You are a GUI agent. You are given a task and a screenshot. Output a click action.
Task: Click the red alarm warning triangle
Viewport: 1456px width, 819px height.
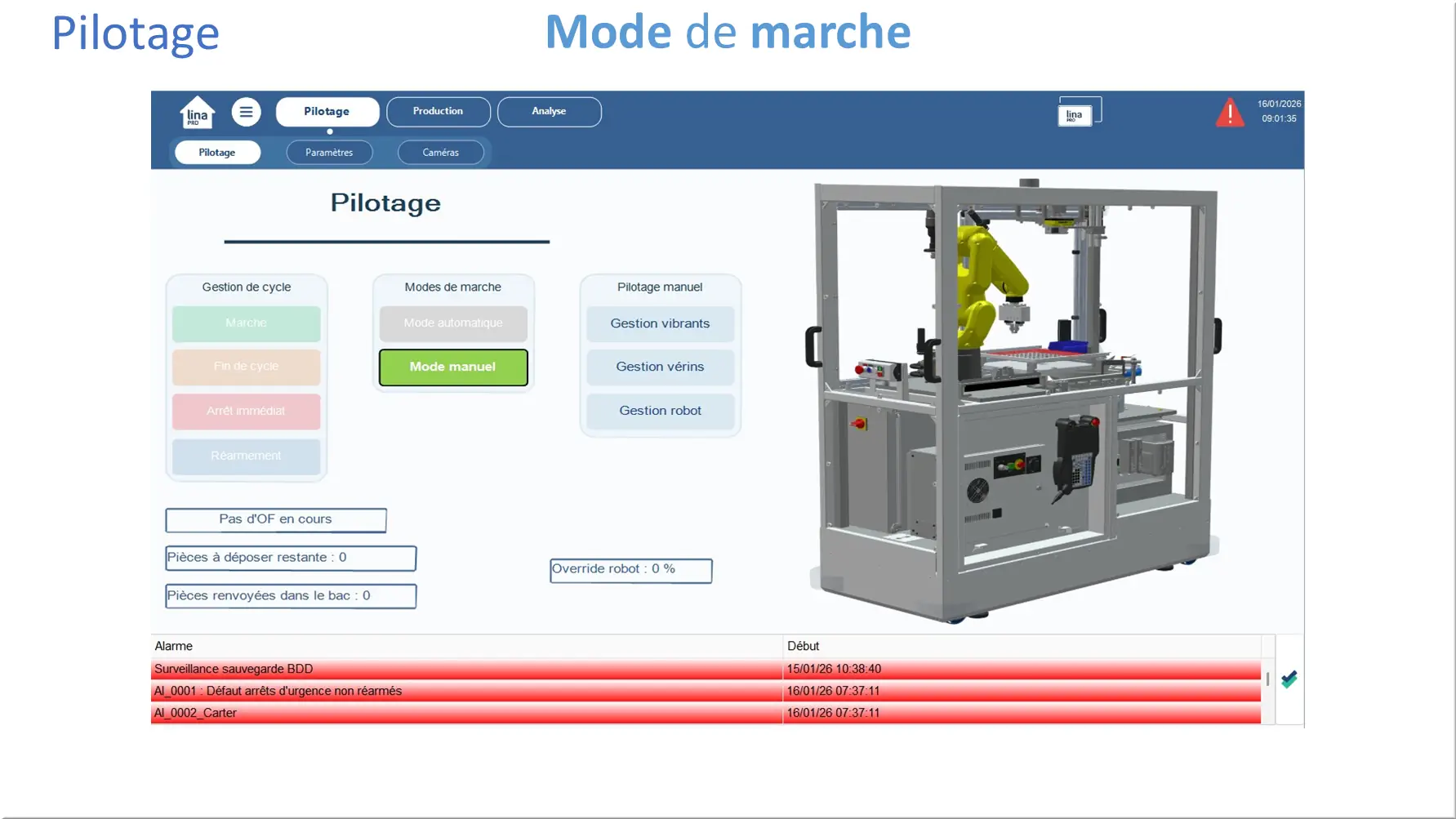pos(1230,113)
